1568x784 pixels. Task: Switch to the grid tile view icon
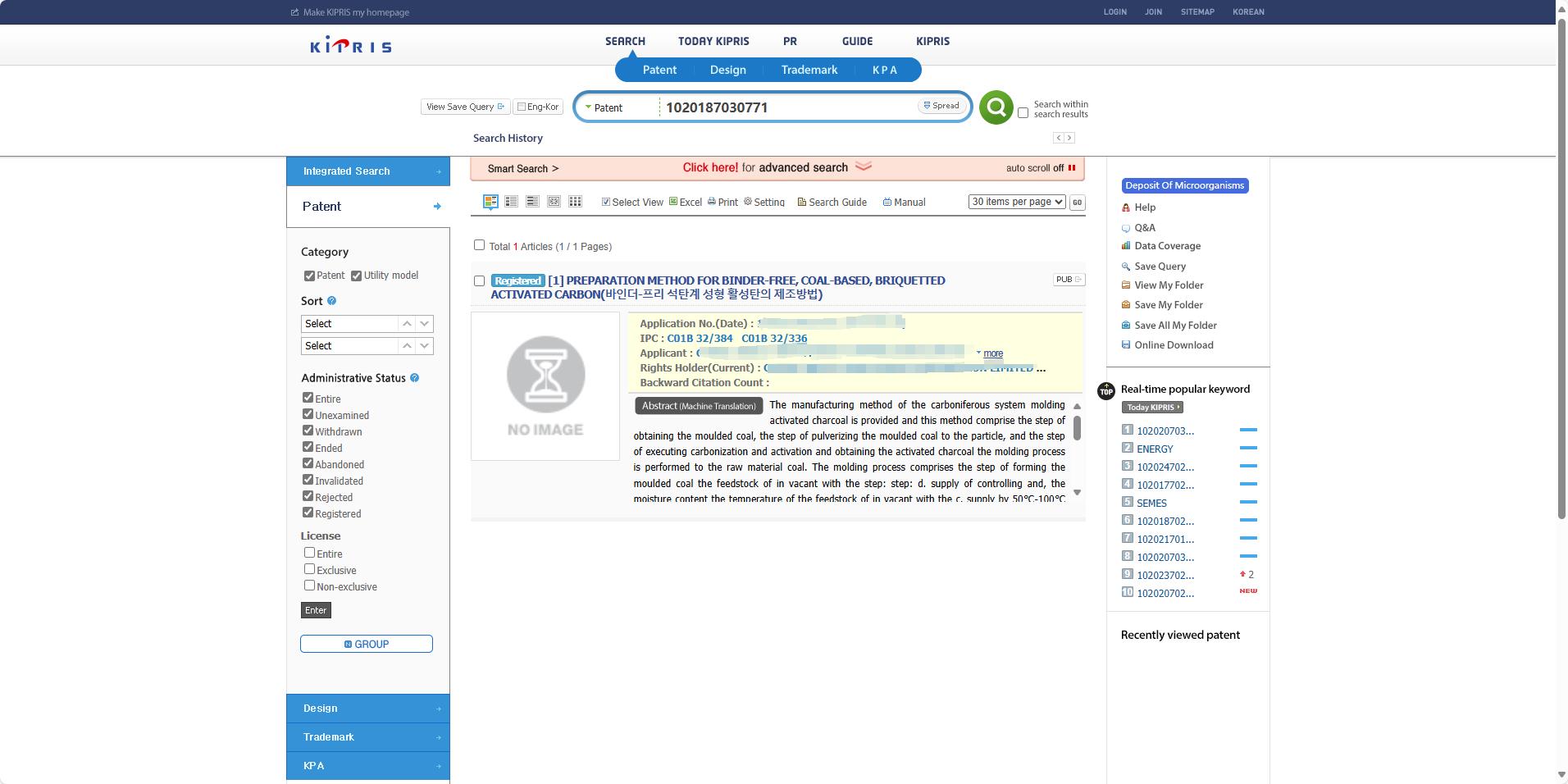(x=575, y=201)
